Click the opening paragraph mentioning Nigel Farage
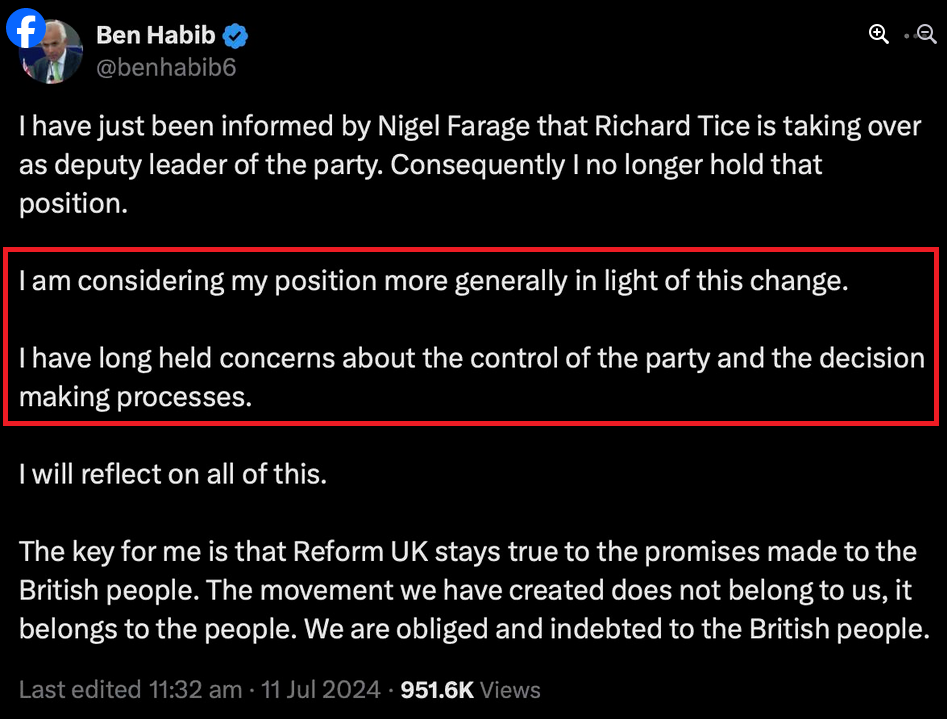The height and width of the screenshot is (719, 947). click(470, 164)
